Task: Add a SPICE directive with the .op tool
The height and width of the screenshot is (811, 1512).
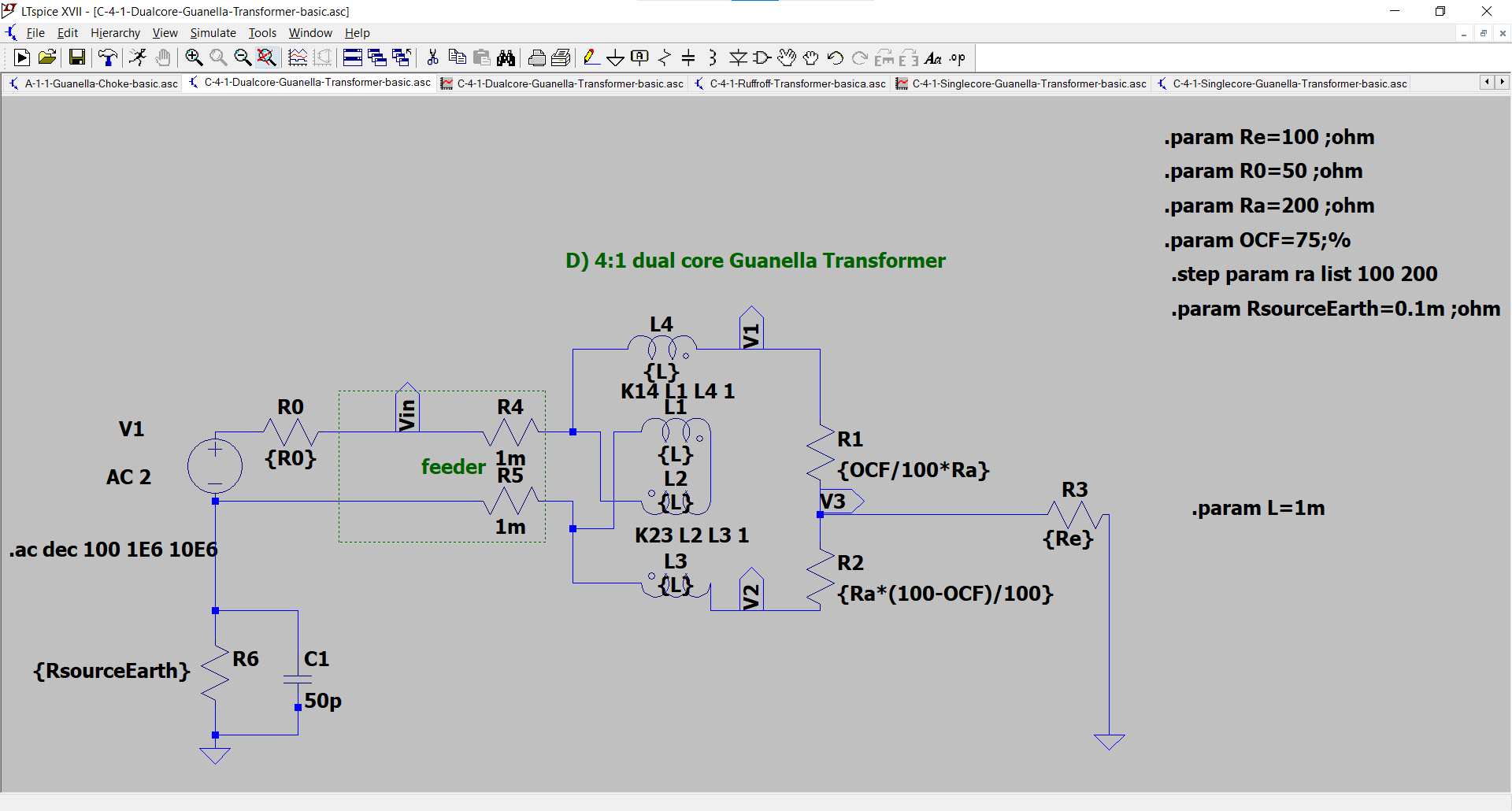Action: 956,57
